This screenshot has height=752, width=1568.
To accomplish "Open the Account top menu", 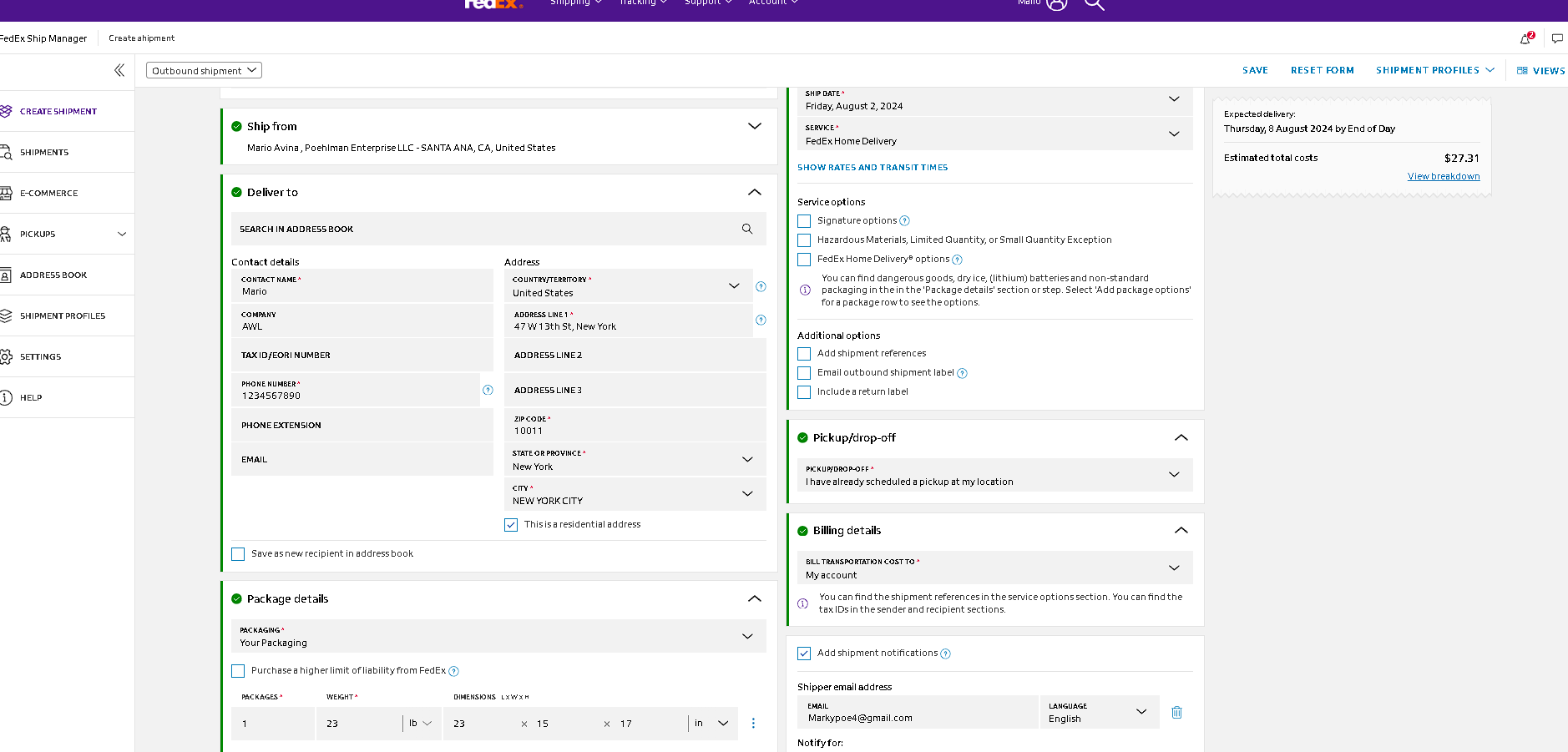I will click(x=773, y=3).
